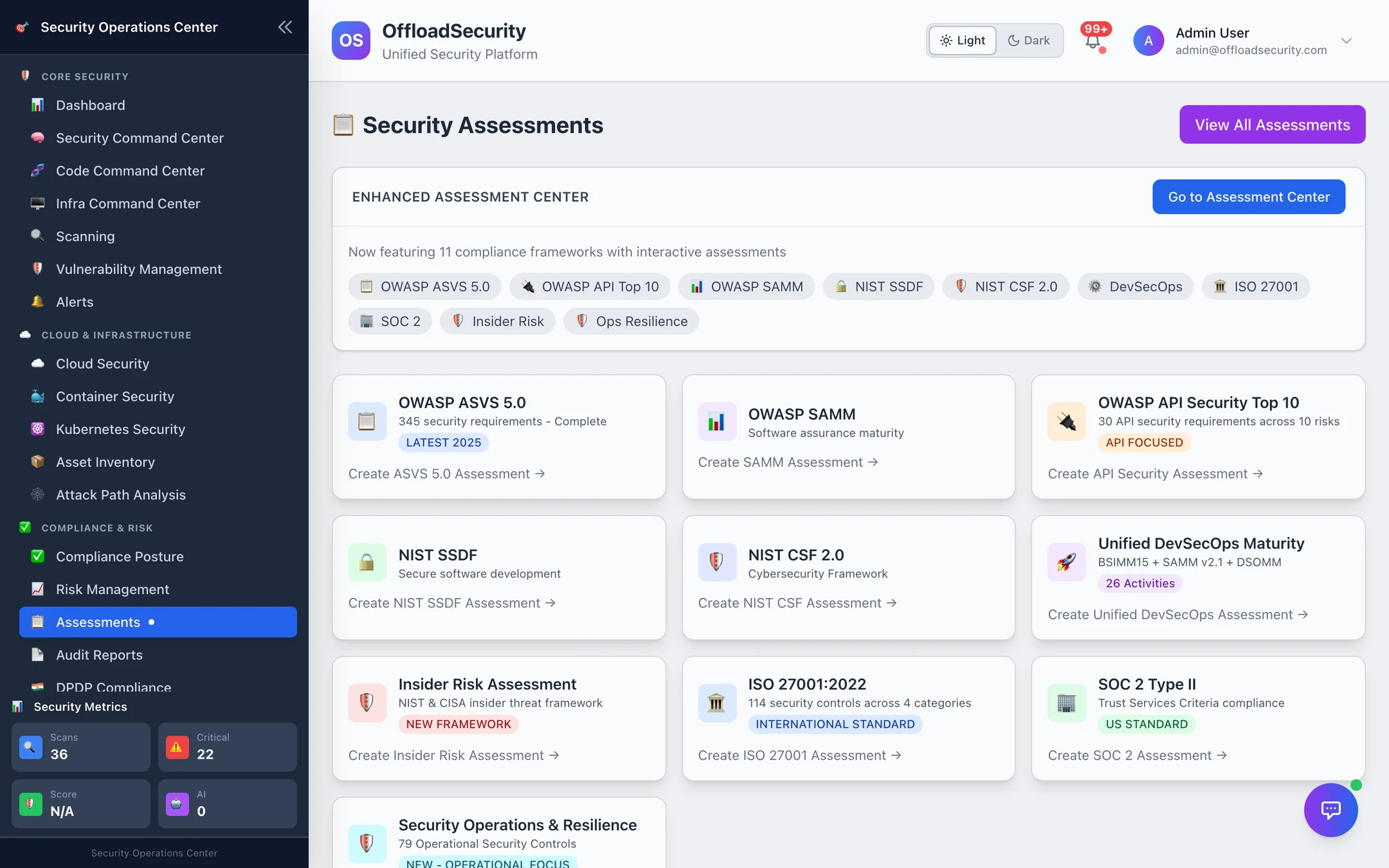Viewport: 1389px width, 868px height.
Task: Select the DevSecOps framework chip
Action: pyautogui.click(x=1136, y=287)
